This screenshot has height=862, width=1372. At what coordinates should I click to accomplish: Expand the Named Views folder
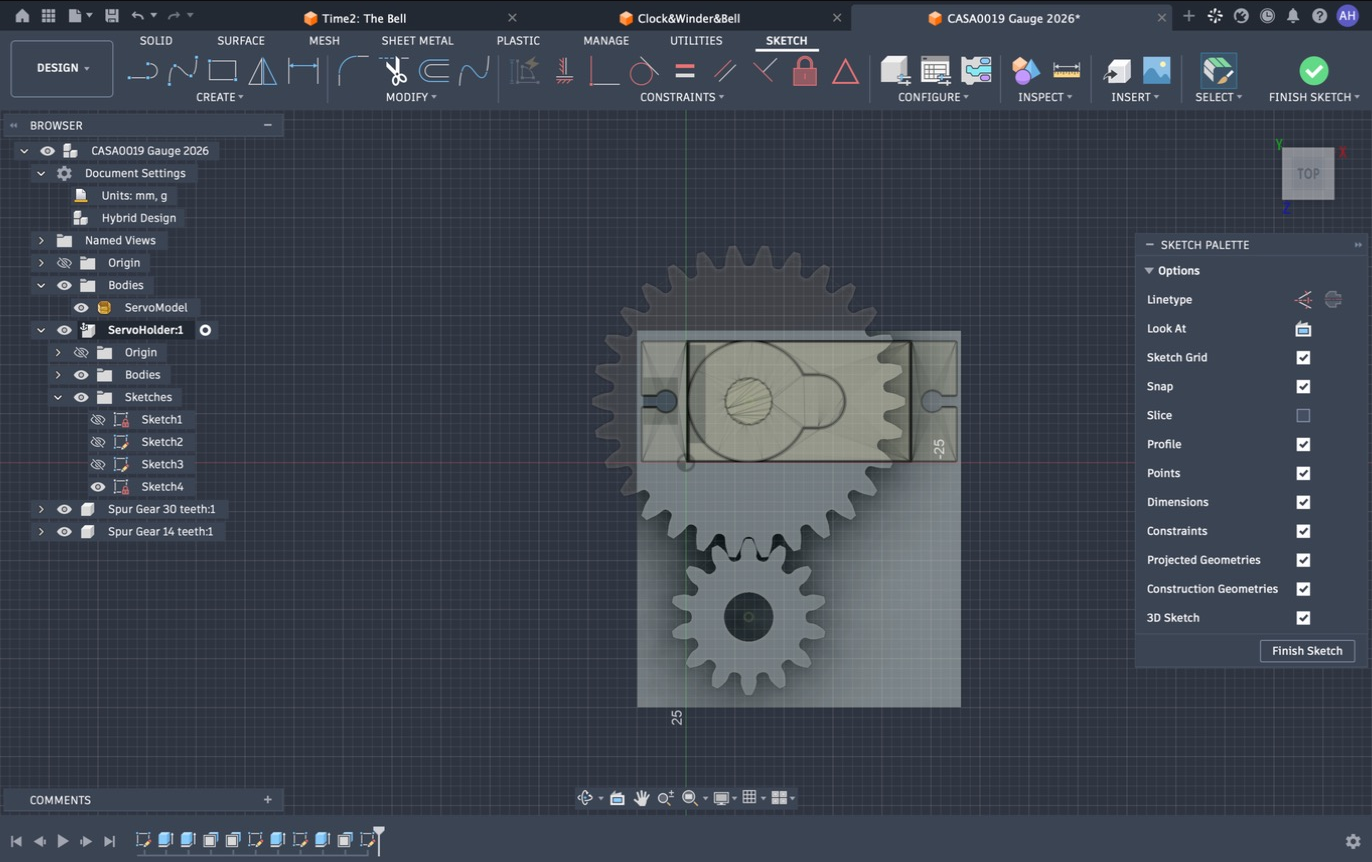[x=41, y=241]
